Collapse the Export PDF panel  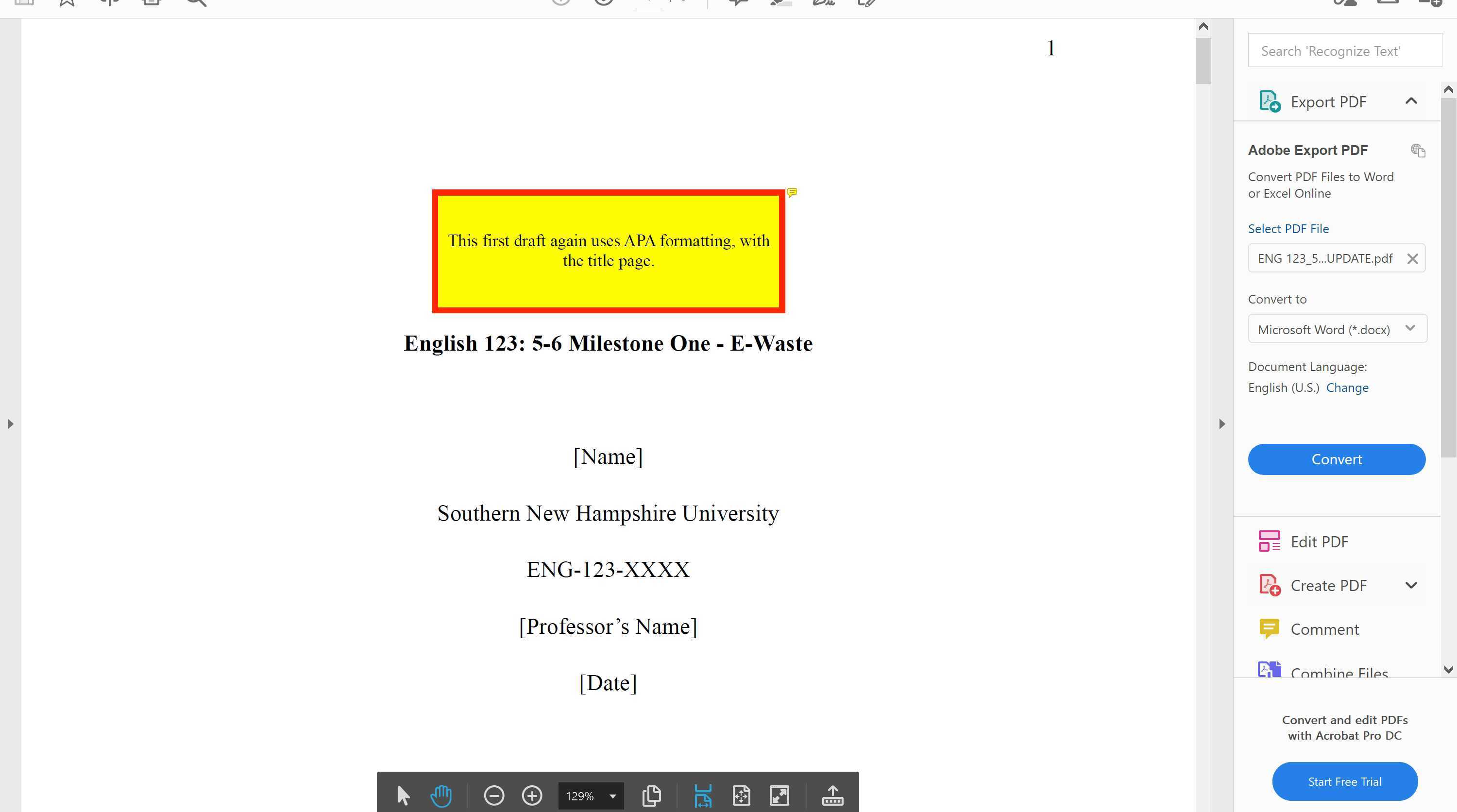click(x=1412, y=101)
